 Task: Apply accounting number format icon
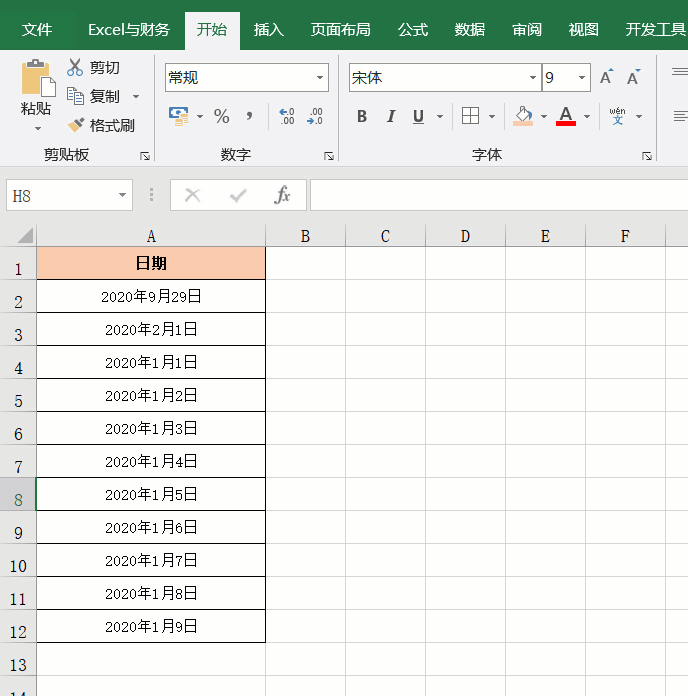pos(178,116)
